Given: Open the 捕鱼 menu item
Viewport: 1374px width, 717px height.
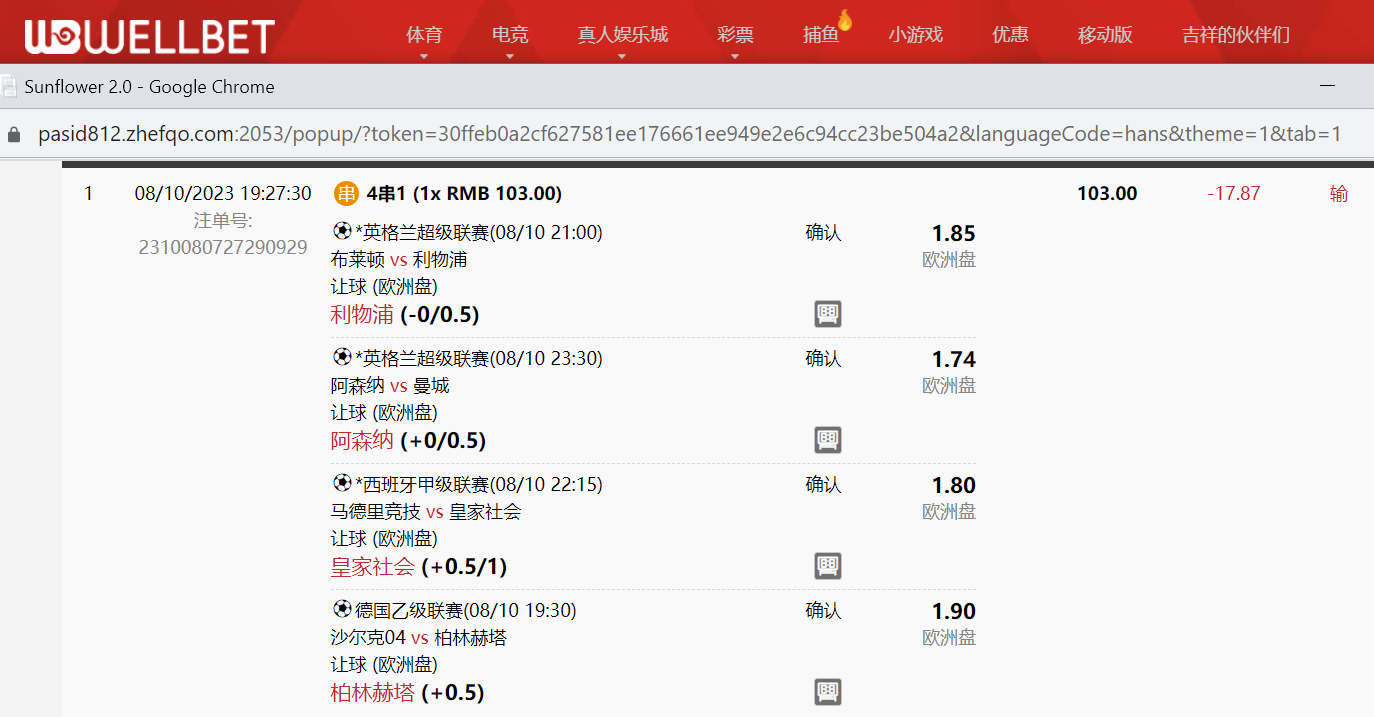Looking at the screenshot, I should click(x=821, y=35).
